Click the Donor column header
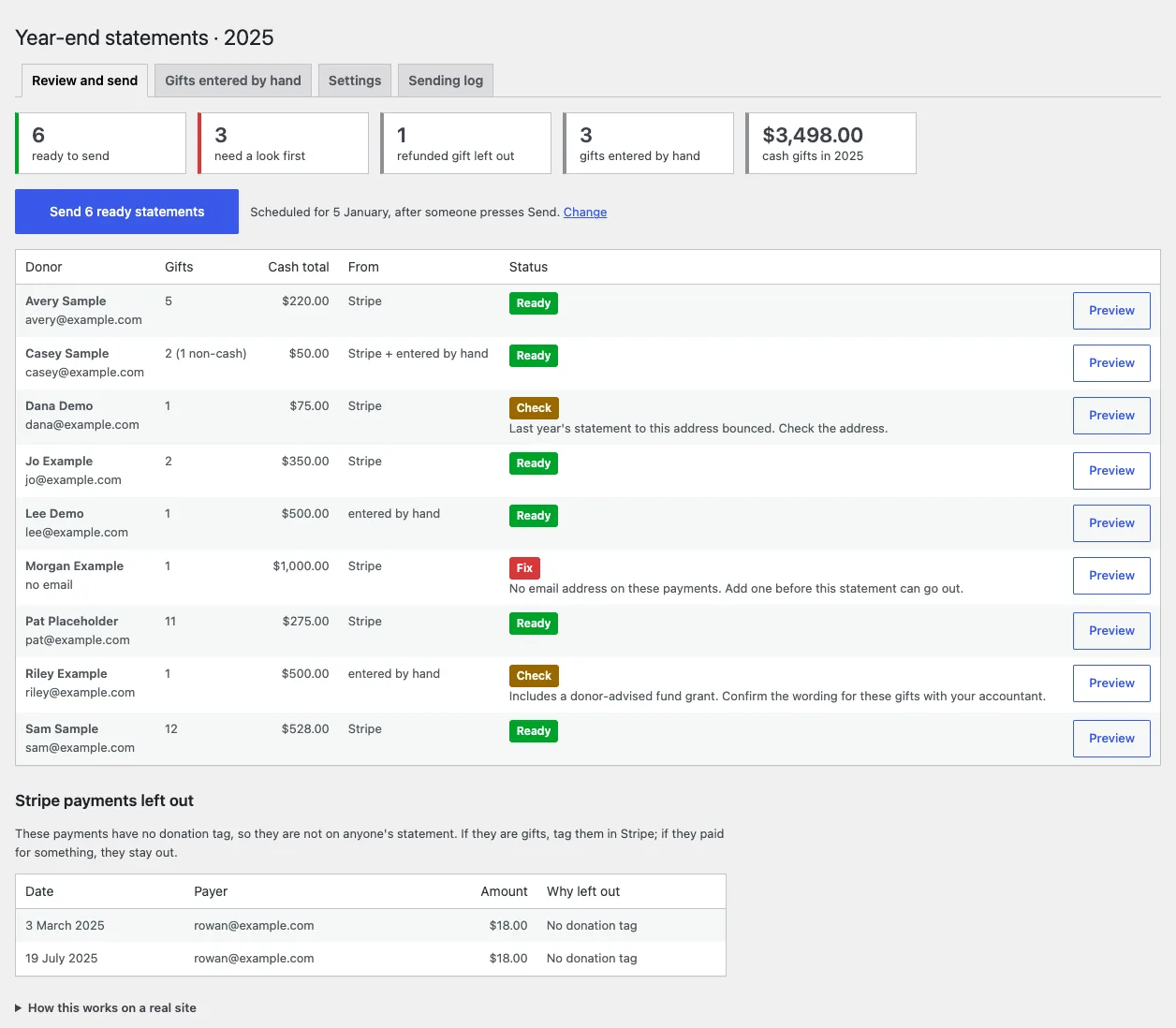This screenshot has height=1028, width=1176. click(x=44, y=267)
